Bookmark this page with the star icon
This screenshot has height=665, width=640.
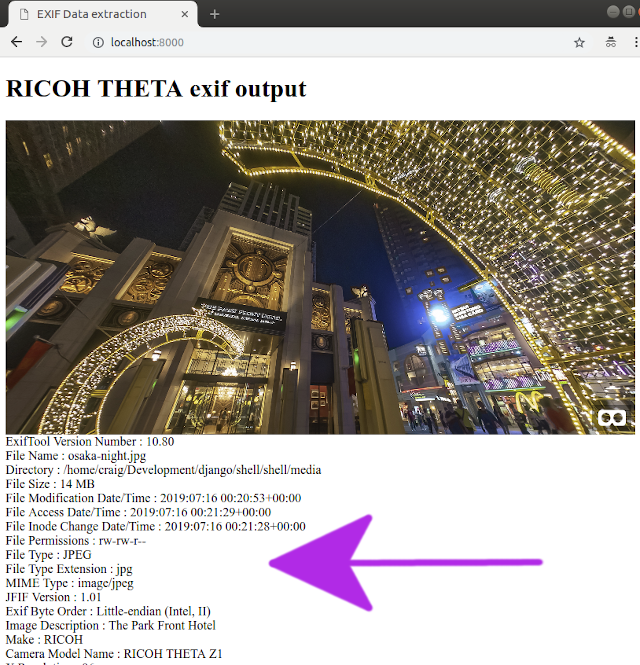click(x=579, y=42)
